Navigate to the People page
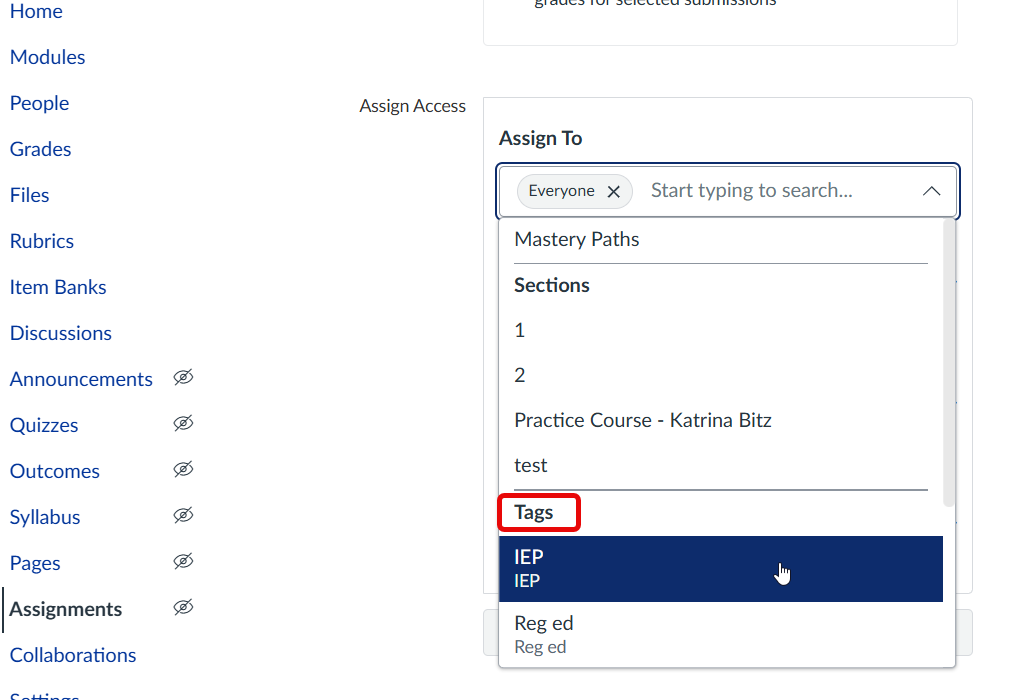The height and width of the screenshot is (700, 1016). click(x=39, y=103)
